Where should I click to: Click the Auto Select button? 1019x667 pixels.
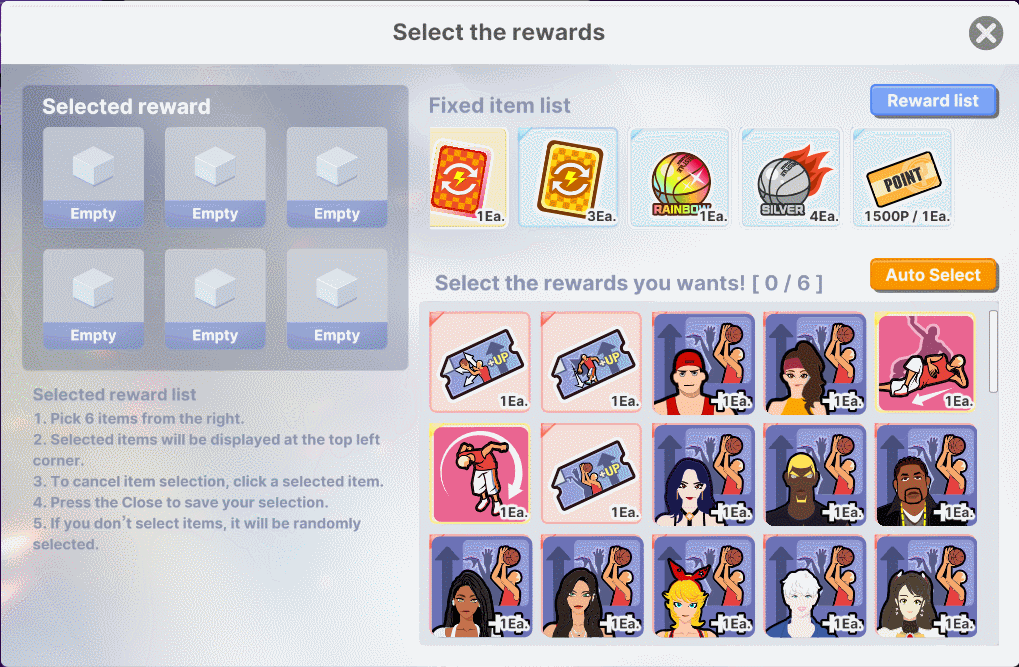pos(933,275)
